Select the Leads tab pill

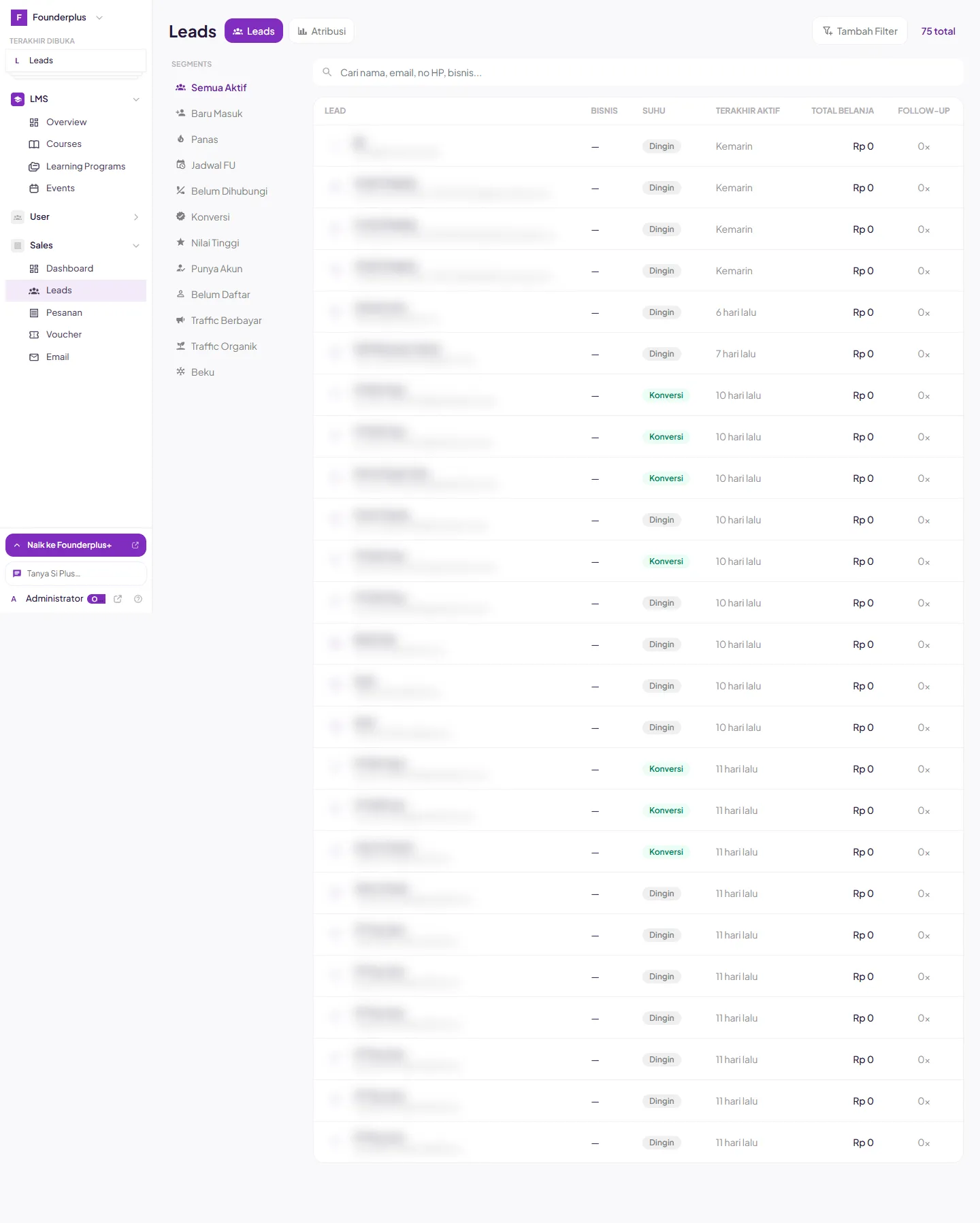coord(254,31)
